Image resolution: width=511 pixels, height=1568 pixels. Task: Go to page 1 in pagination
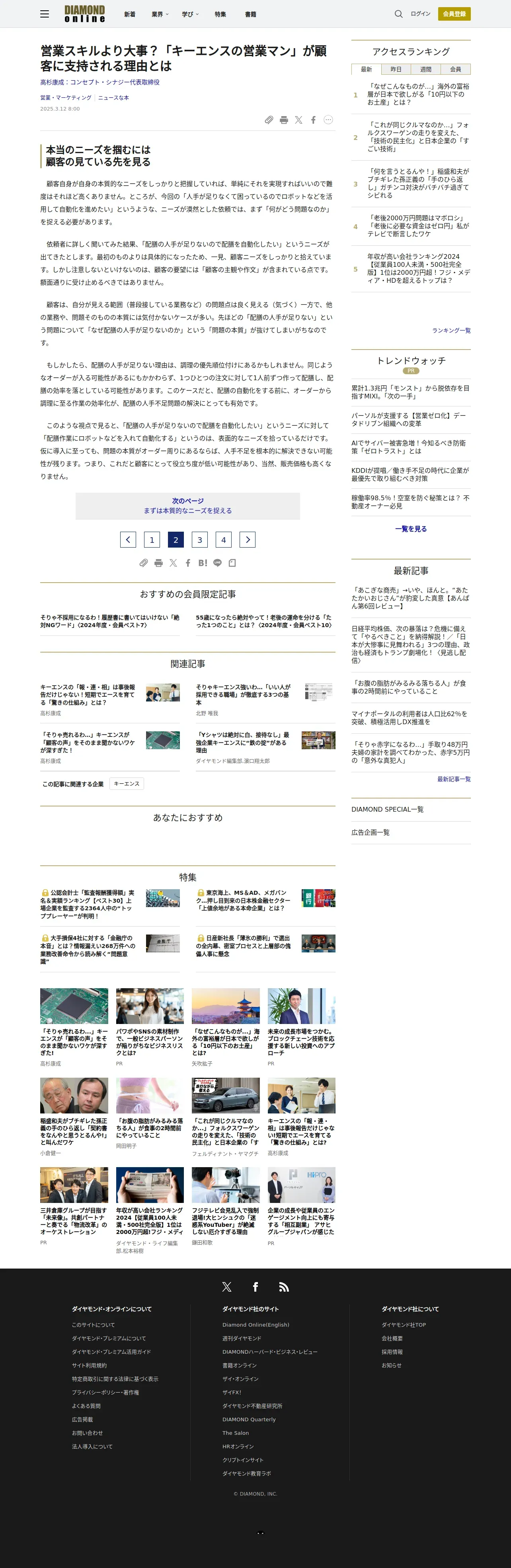coord(152,539)
